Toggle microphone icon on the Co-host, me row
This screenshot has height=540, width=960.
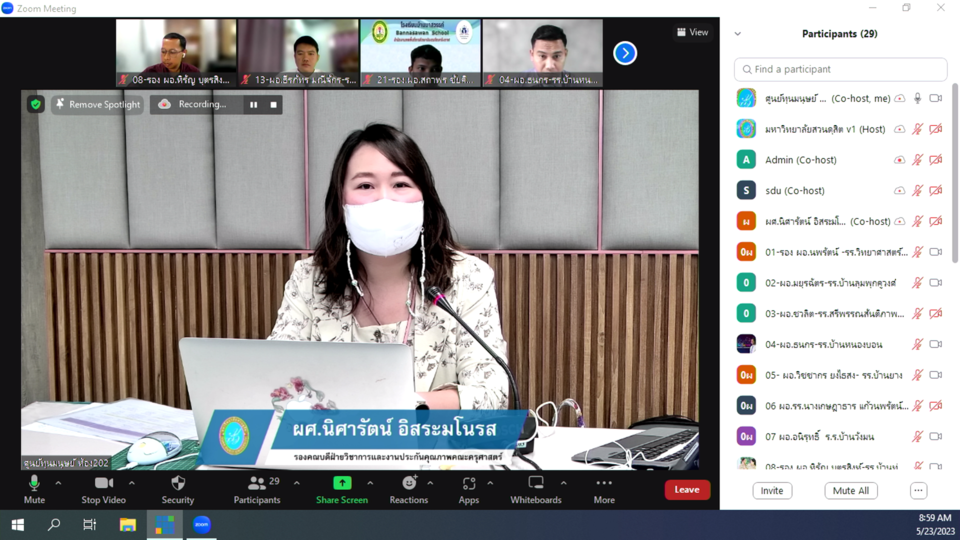coord(917,99)
